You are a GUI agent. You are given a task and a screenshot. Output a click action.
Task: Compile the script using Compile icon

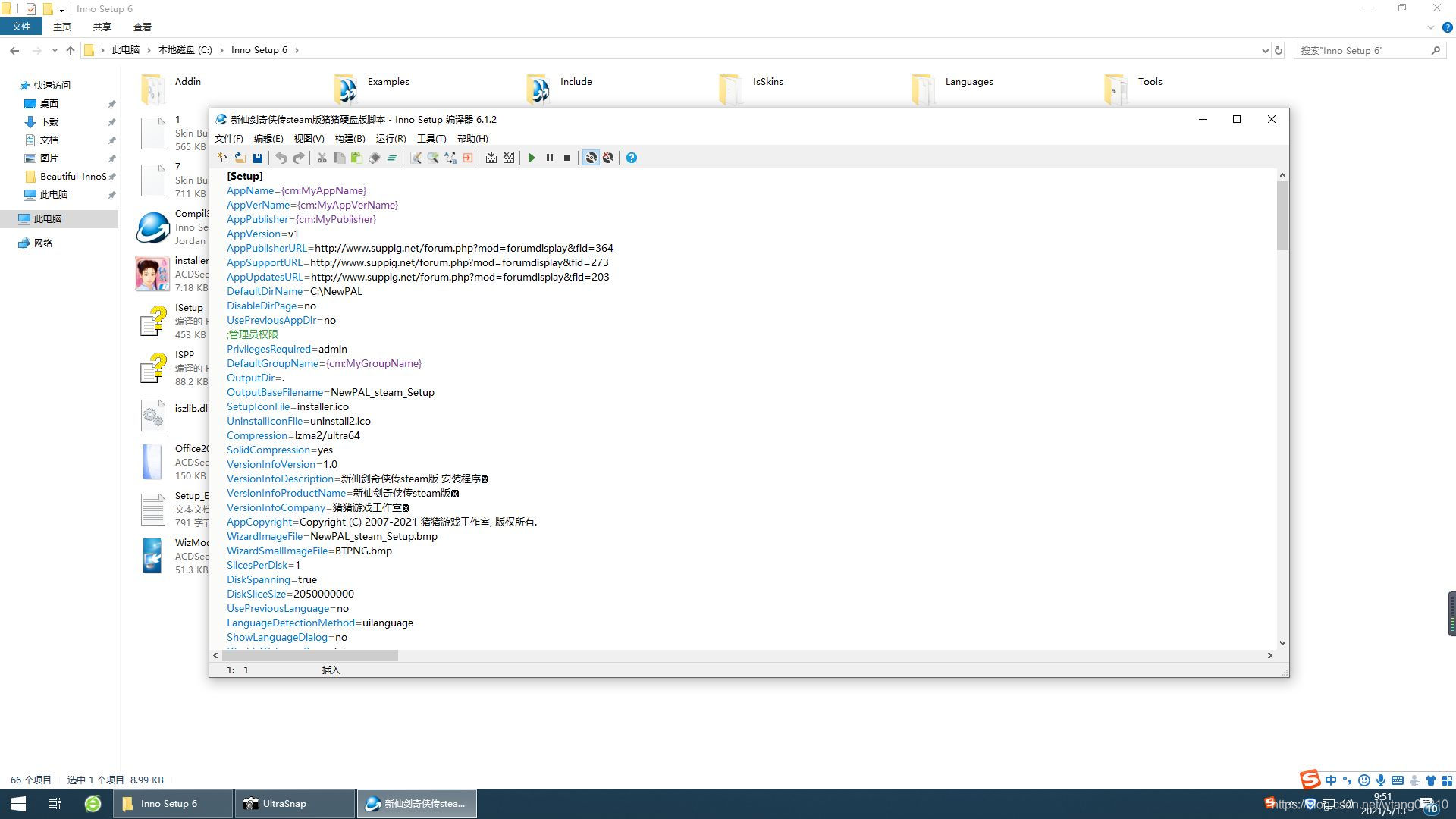coord(491,158)
